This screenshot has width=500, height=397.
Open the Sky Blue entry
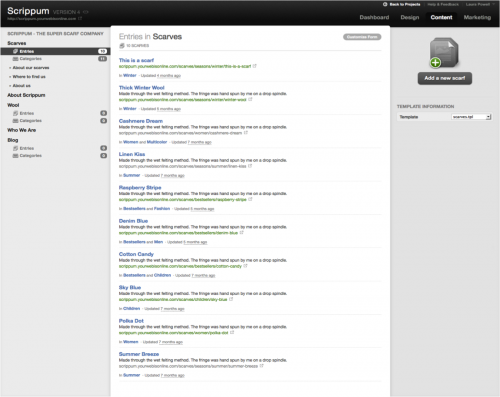coord(130,288)
